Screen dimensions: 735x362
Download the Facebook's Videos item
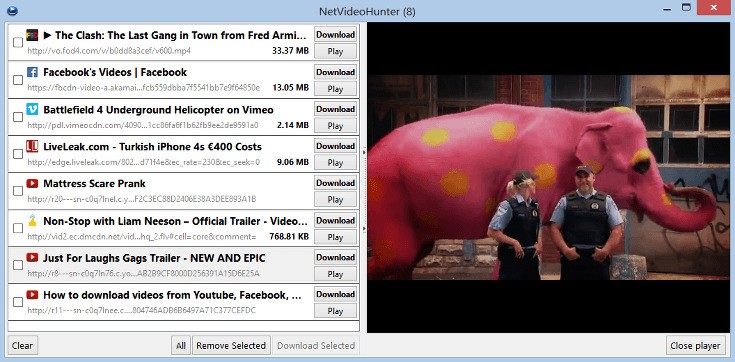(335, 72)
